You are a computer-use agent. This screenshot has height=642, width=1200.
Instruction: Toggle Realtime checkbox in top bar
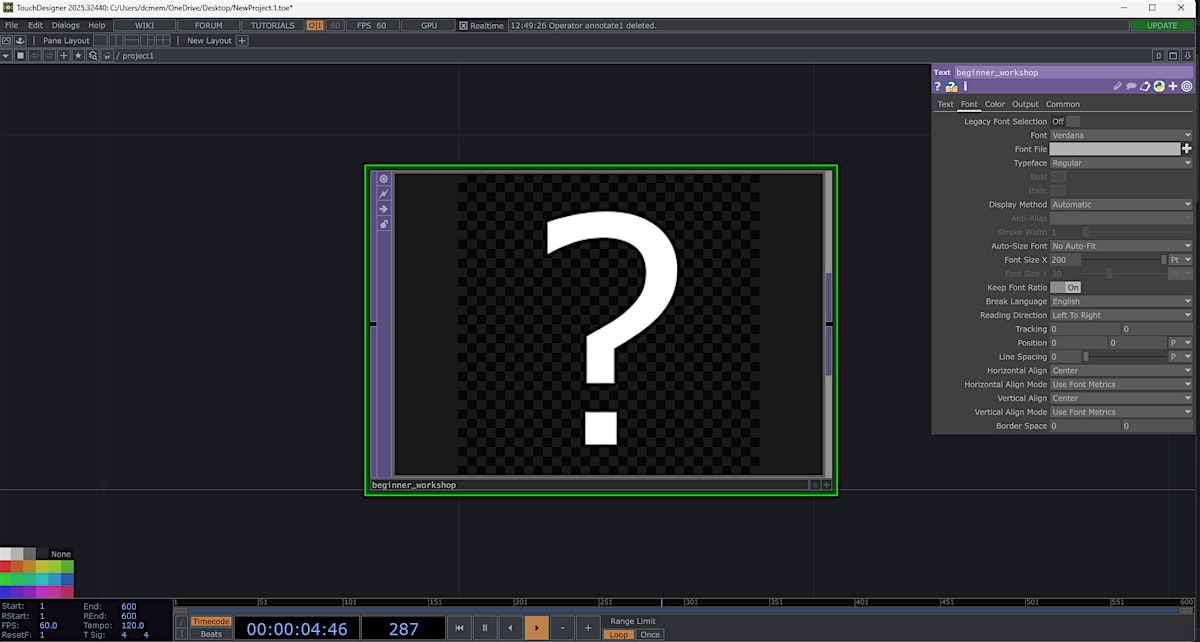464,25
